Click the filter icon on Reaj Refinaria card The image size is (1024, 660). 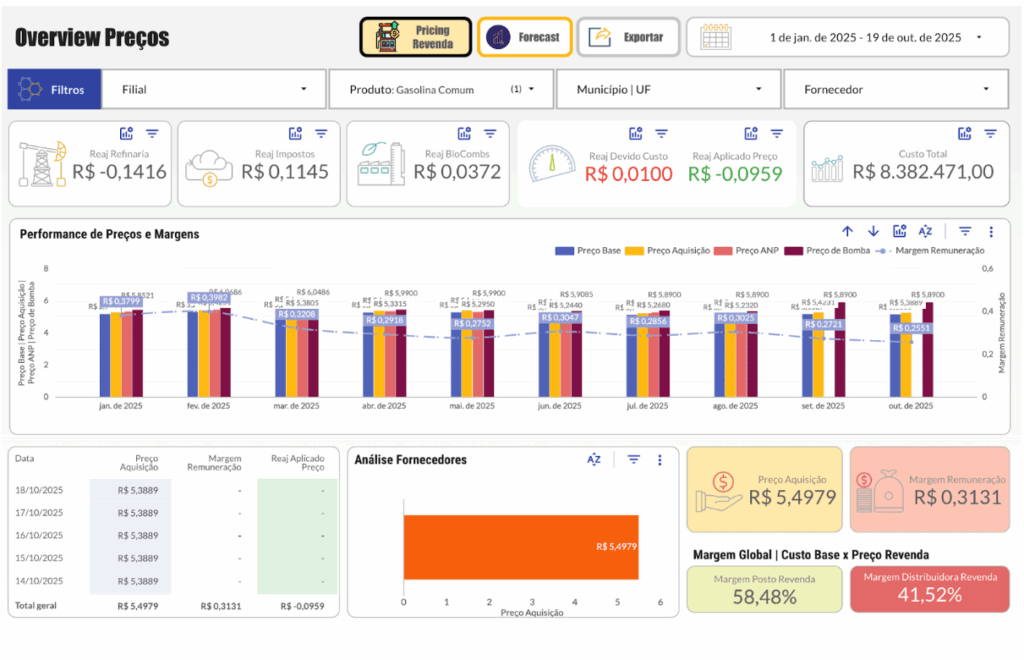click(152, 133)
